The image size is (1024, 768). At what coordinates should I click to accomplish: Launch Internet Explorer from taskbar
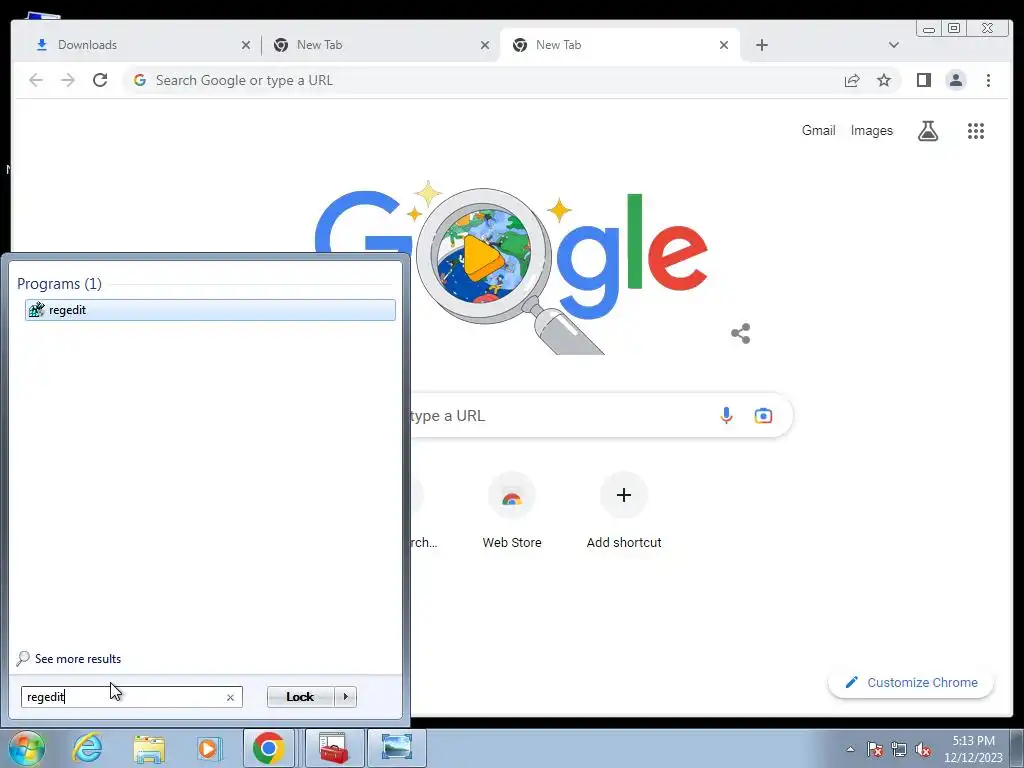click(x=88, y=748)
